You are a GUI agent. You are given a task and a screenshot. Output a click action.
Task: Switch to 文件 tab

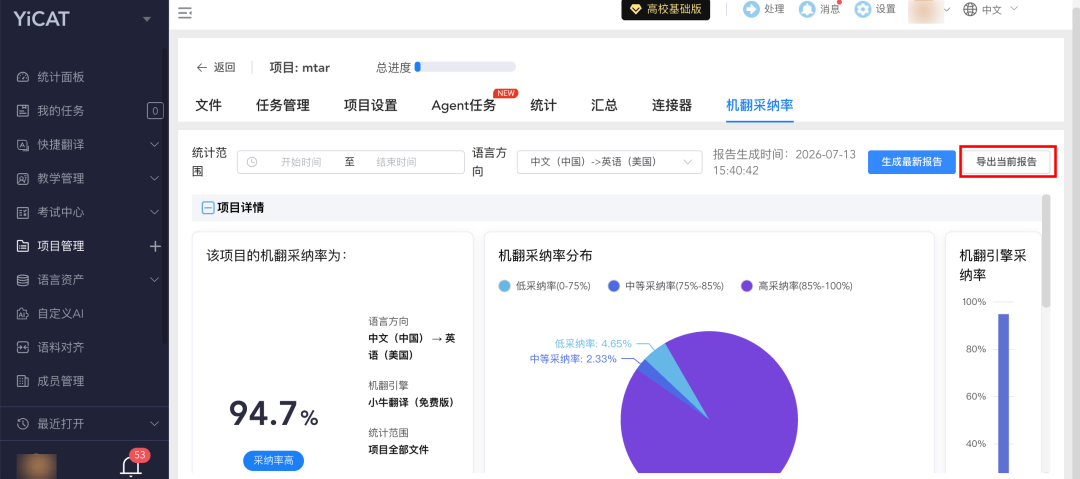(x=209, y=105)
